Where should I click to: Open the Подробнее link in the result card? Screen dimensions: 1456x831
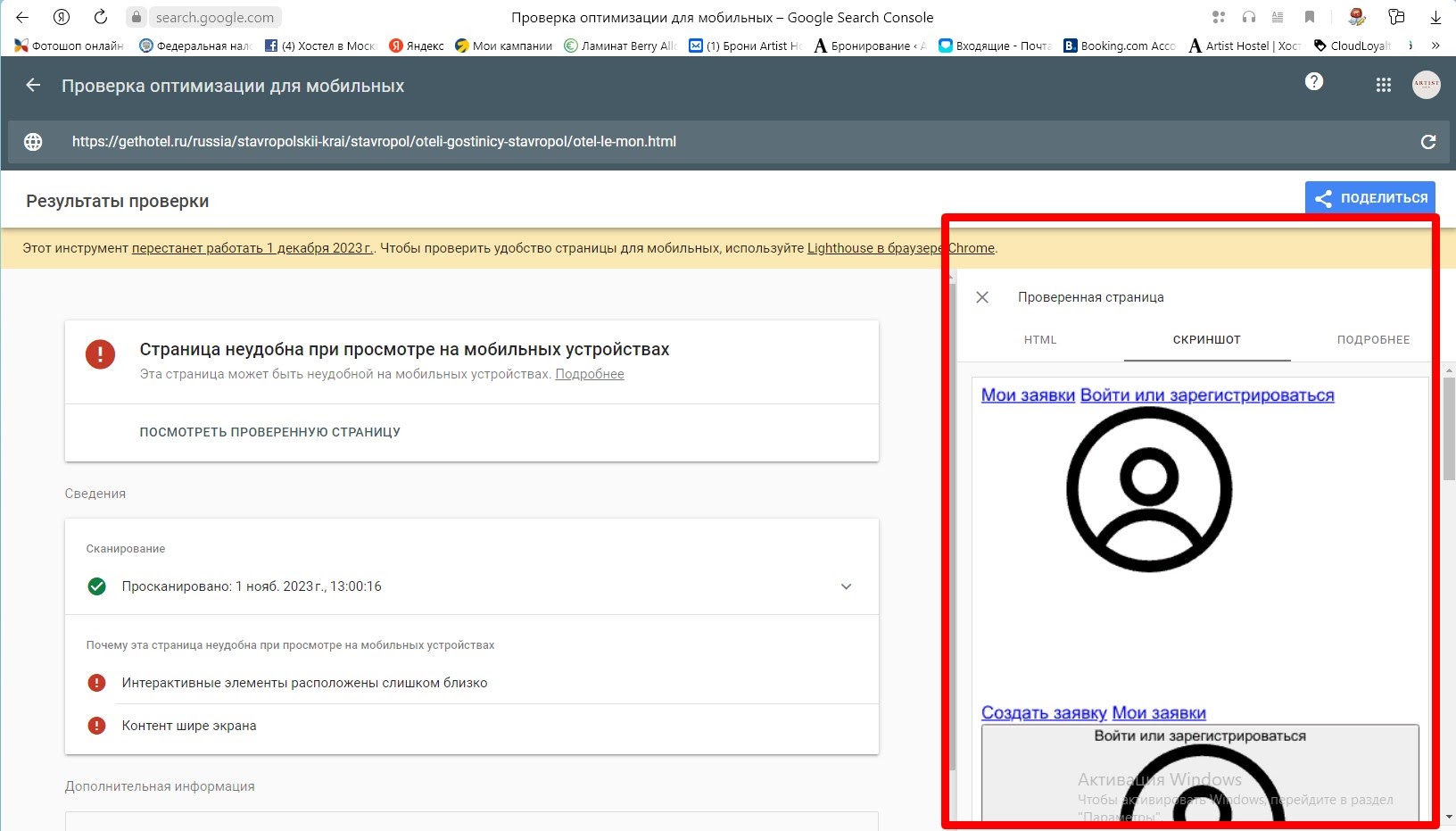(590, 374)
